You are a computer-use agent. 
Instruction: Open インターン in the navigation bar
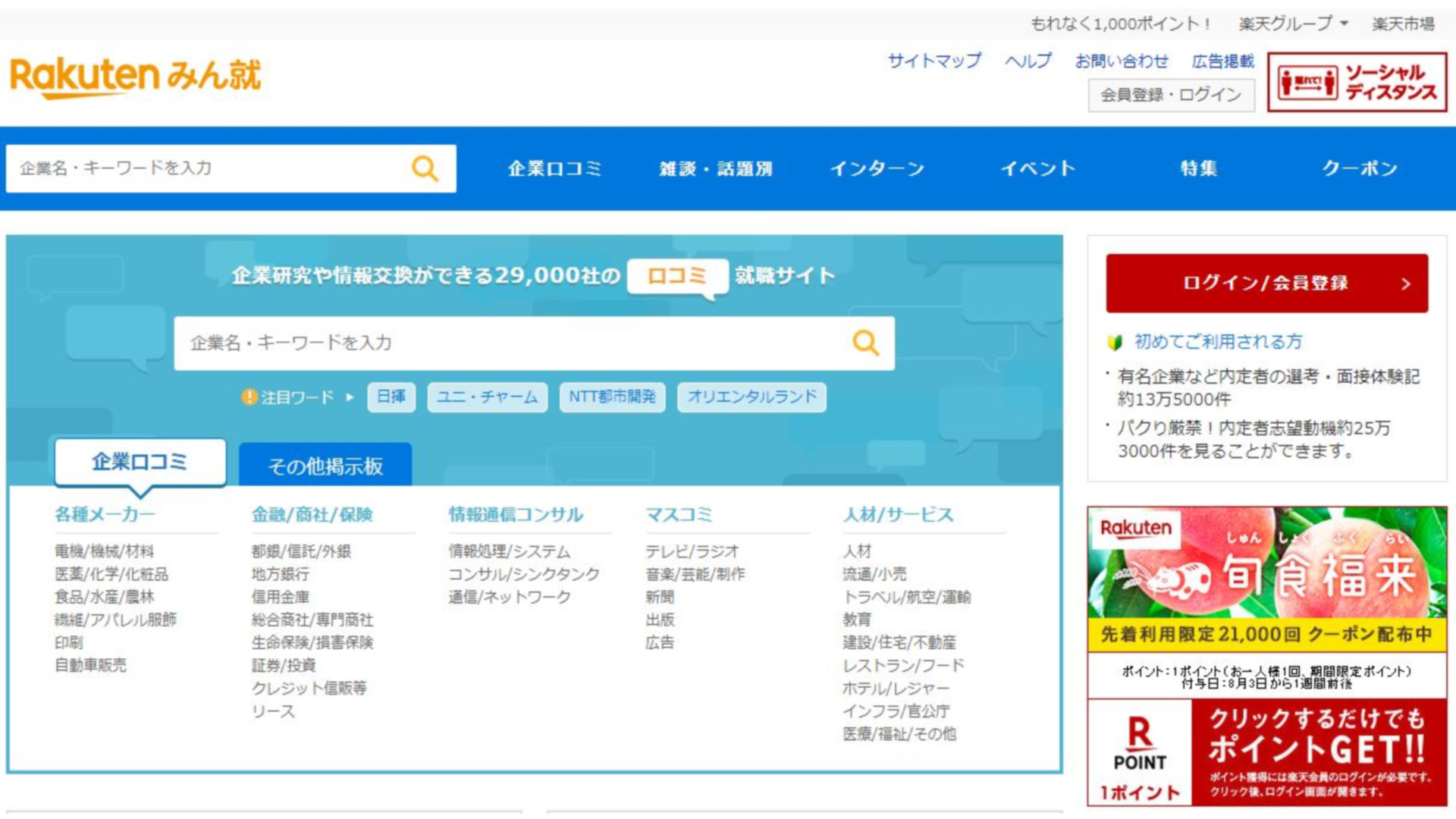click(877, 168)
